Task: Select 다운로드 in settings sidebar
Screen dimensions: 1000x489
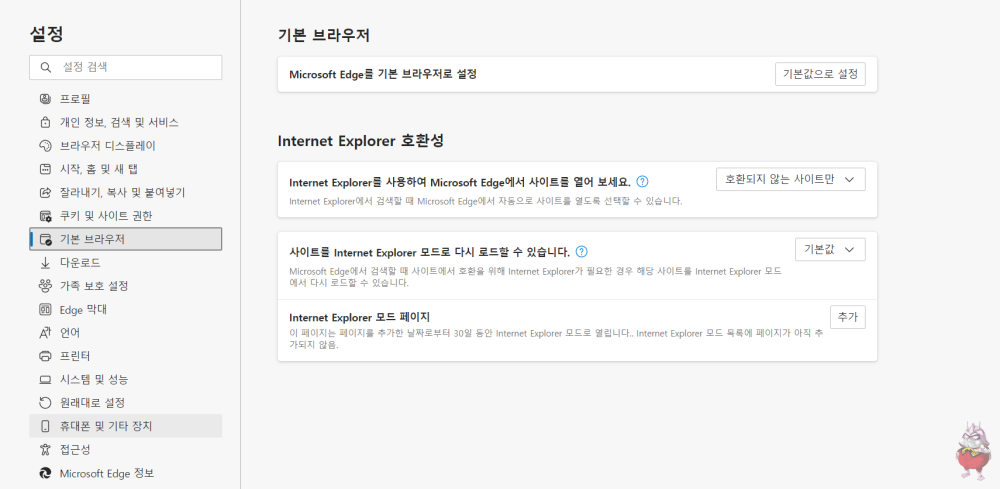Action: pyautogui.click(x=126, y=263)
